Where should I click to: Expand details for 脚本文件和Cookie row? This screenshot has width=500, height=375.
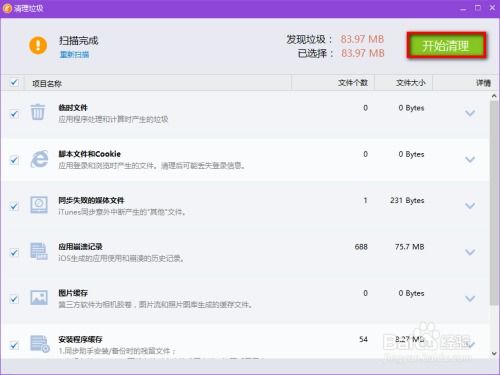(470, 160)
